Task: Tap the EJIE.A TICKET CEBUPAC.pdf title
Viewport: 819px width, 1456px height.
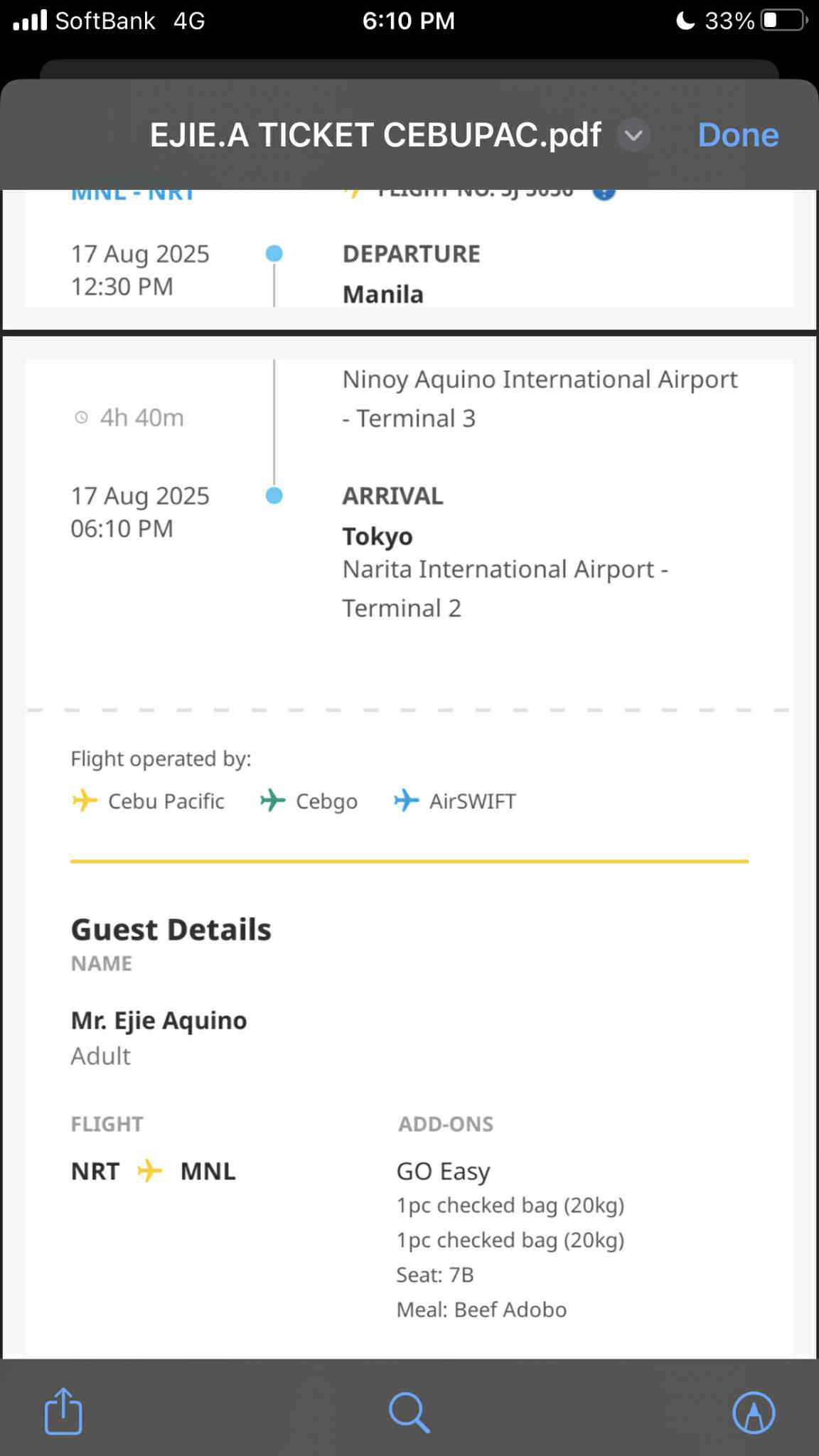Action: (375, 135)
